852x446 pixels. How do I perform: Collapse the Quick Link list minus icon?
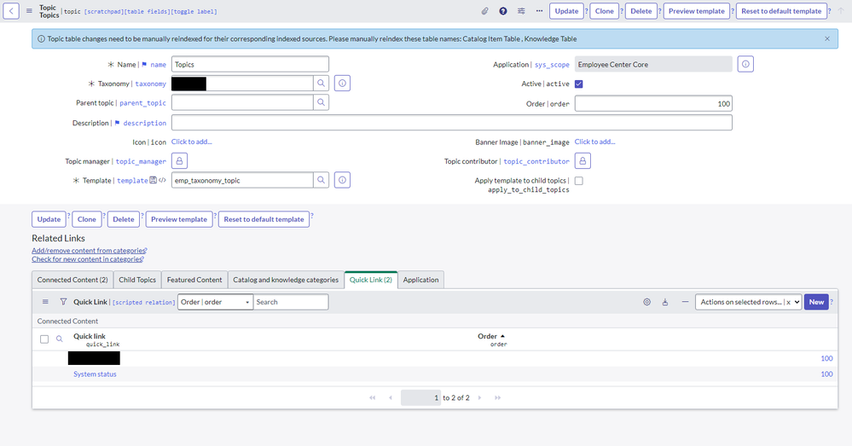coord(685,302)
